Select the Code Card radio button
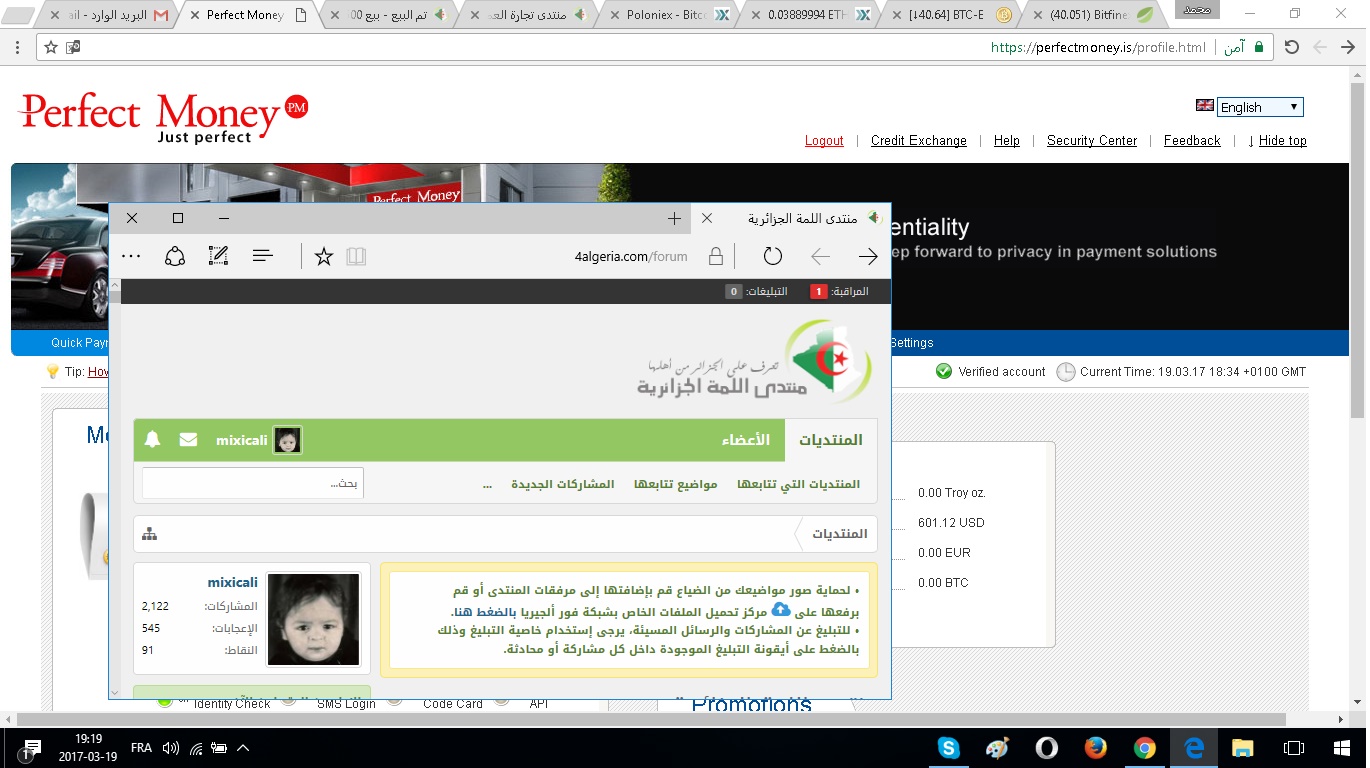This screenshot has width=1370, height=768. [396, 701]
